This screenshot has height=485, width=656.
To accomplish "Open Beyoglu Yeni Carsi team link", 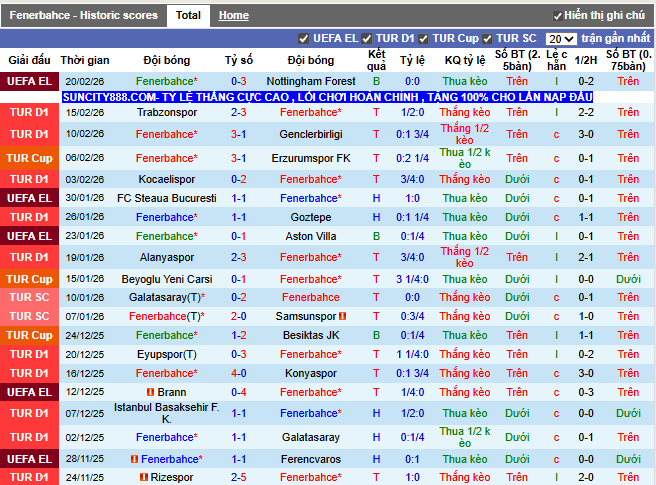I will [x=167, y=279].
